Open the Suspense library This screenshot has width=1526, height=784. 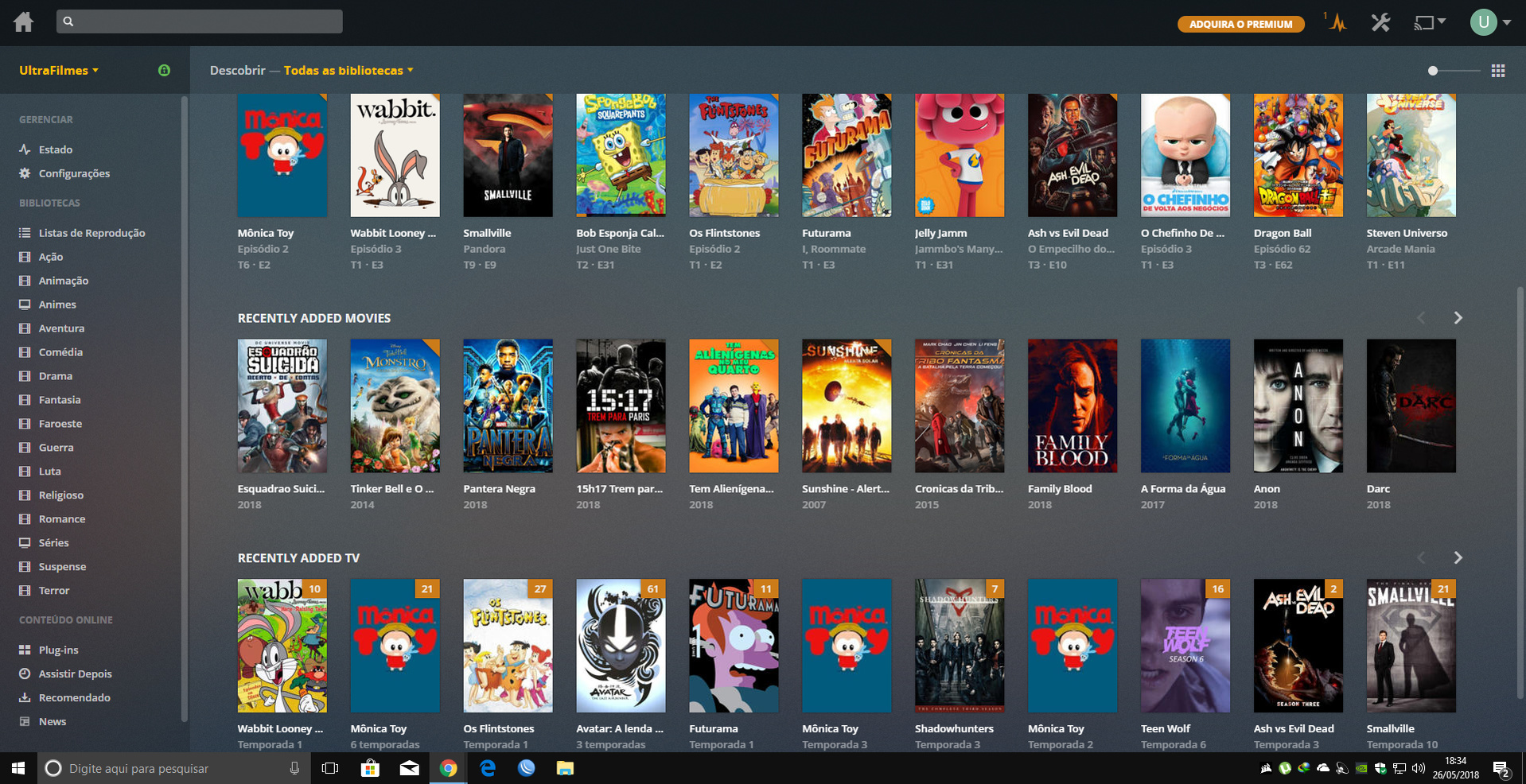tap(62, 567)
